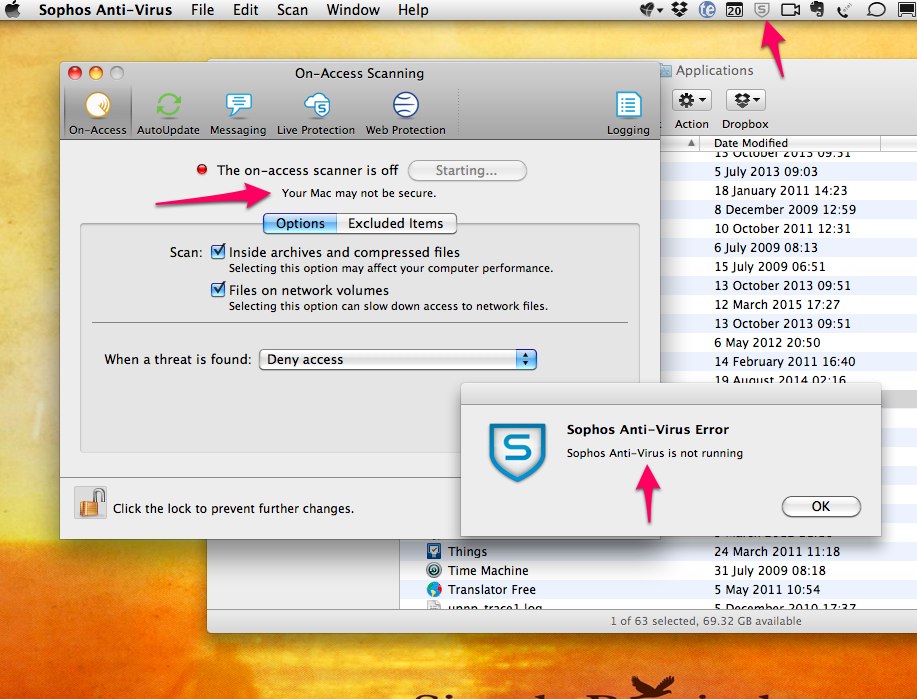Open the Evernote elephant menu bar icon
The width and height of the screenshot is (917, 699).
817,9
